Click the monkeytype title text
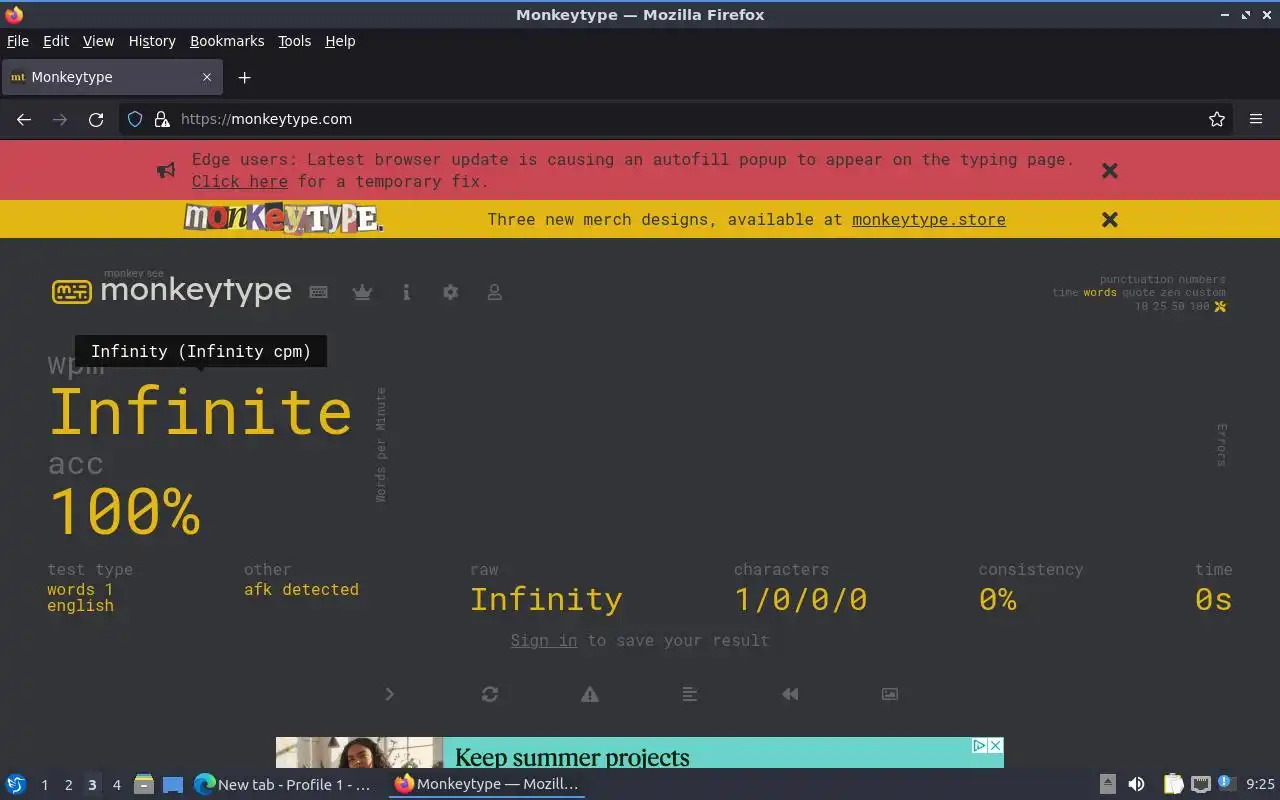This screenshot has width=1280, height=800. tap(196, 291)
